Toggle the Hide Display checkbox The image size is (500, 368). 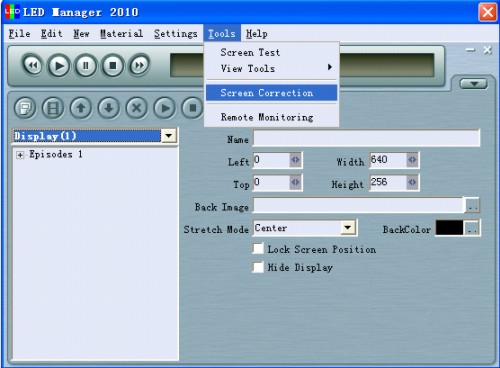258,267
